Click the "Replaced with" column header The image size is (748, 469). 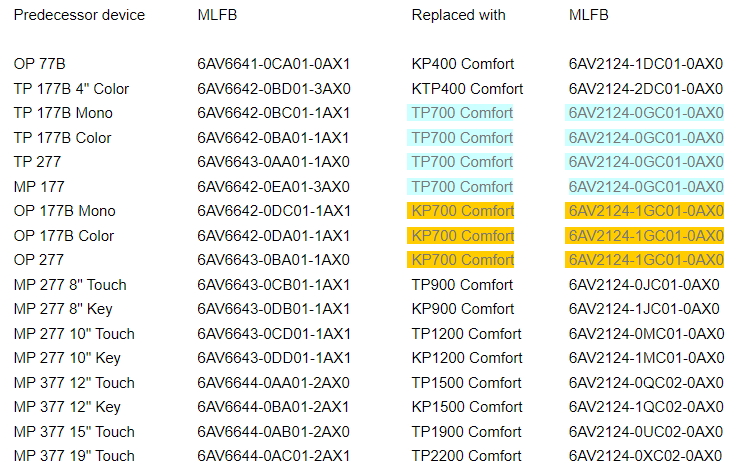tap(458, 15)
